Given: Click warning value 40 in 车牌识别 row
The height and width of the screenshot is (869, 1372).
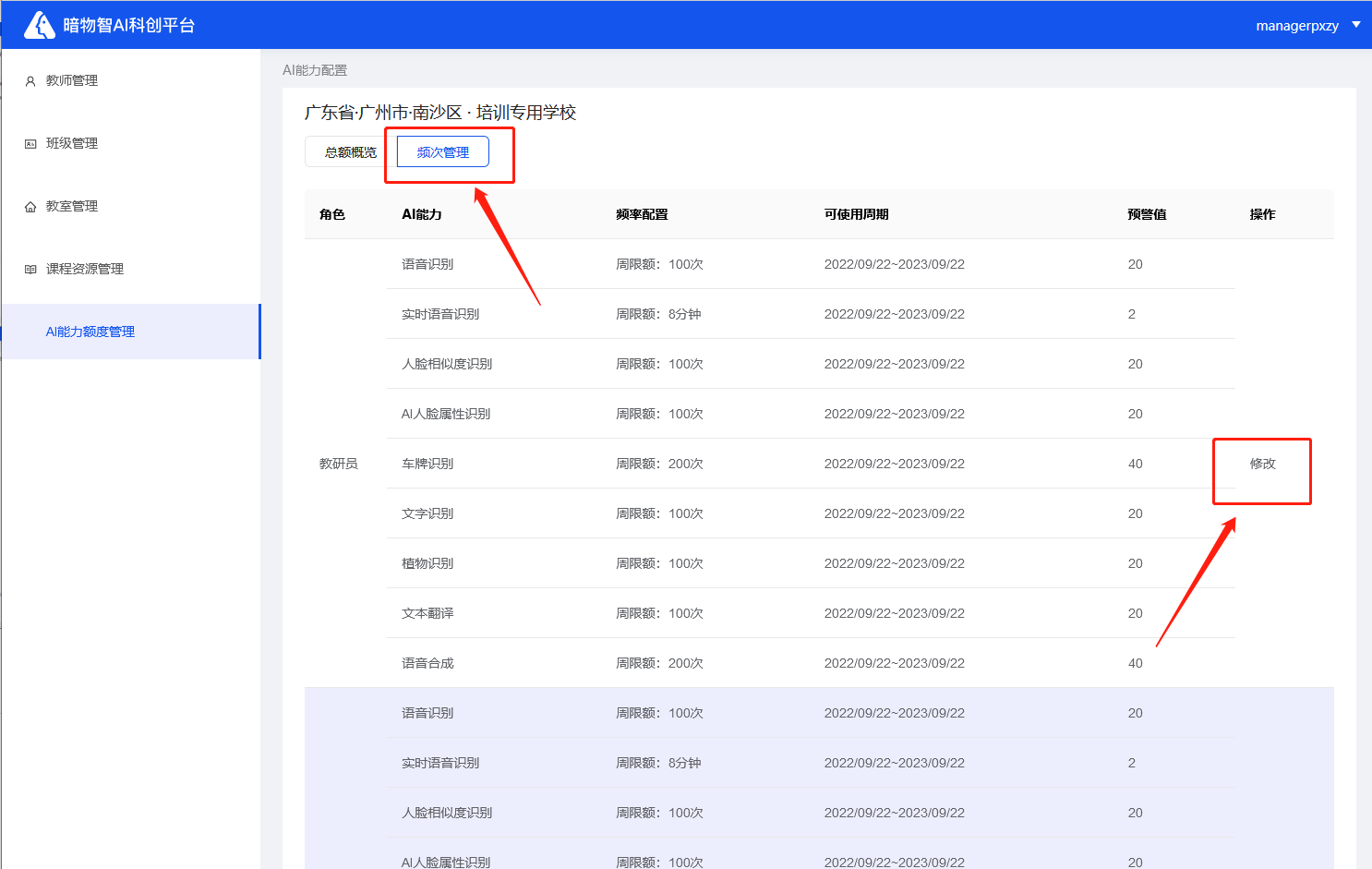Looking at the screenshot, I should pos(1136,464).
